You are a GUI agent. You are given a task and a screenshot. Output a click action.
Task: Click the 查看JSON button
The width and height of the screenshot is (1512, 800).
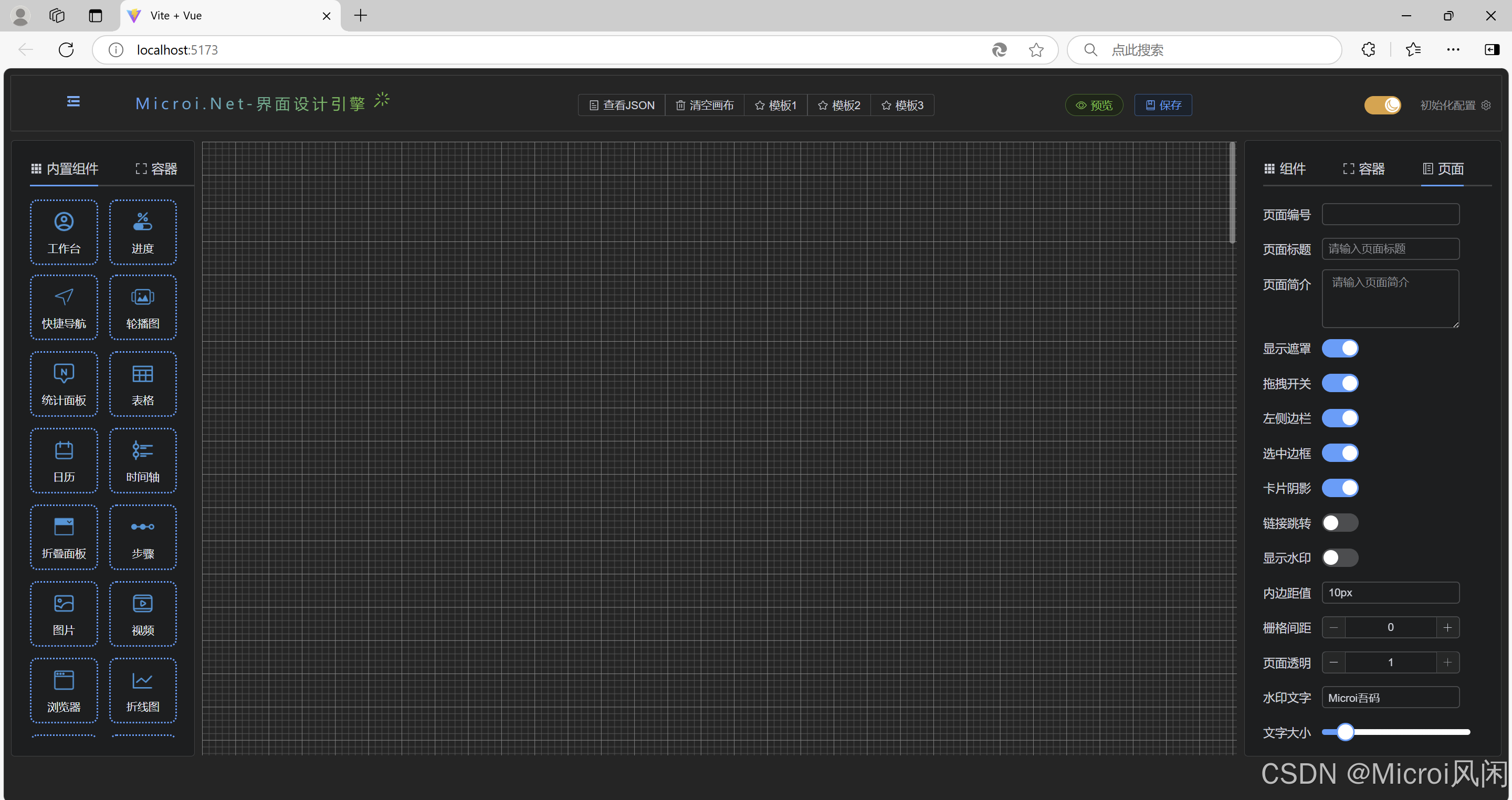point(622,105)
